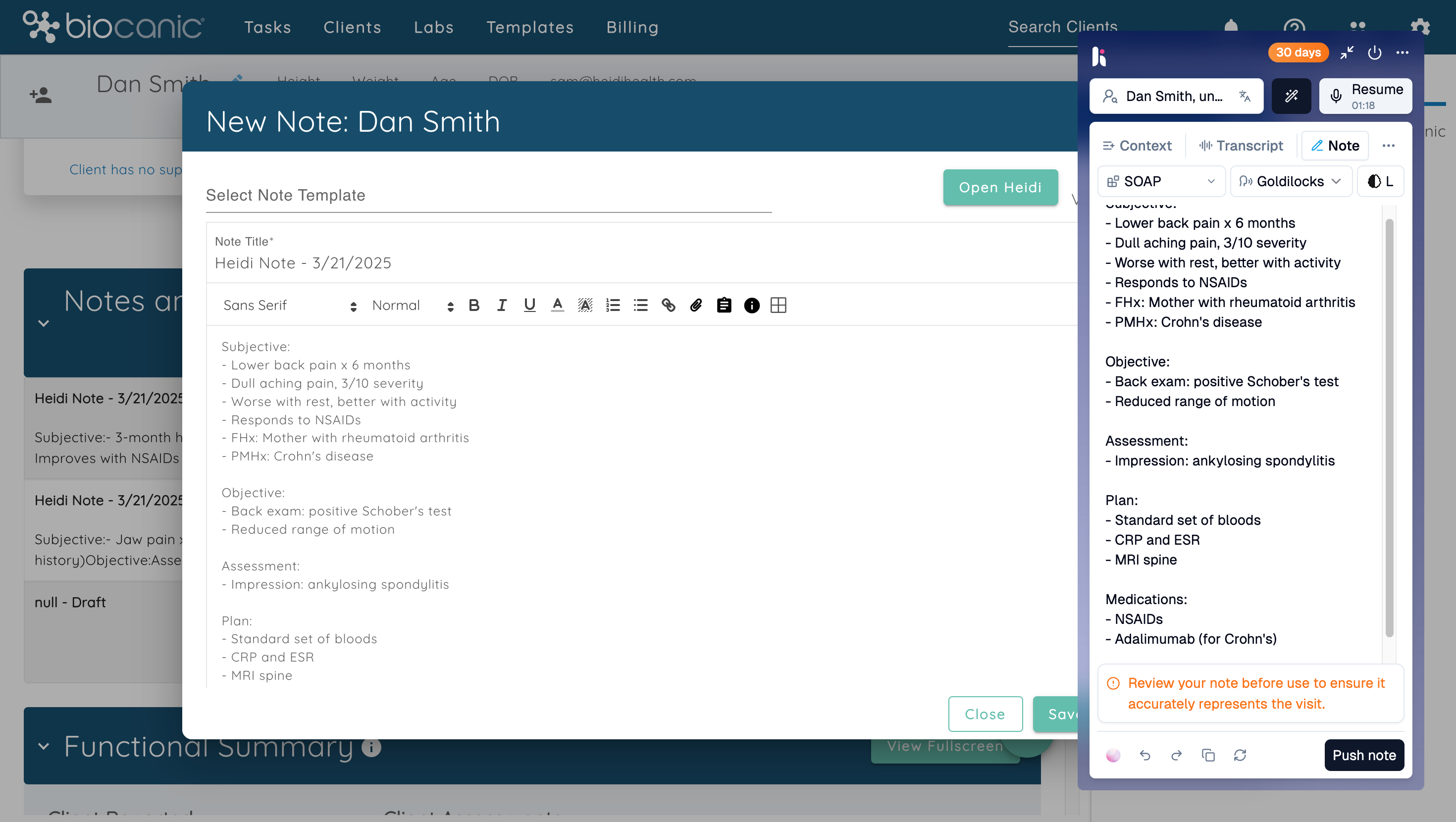
Task: Open Heidi header three-dot menu
Action: (1402, 52)
